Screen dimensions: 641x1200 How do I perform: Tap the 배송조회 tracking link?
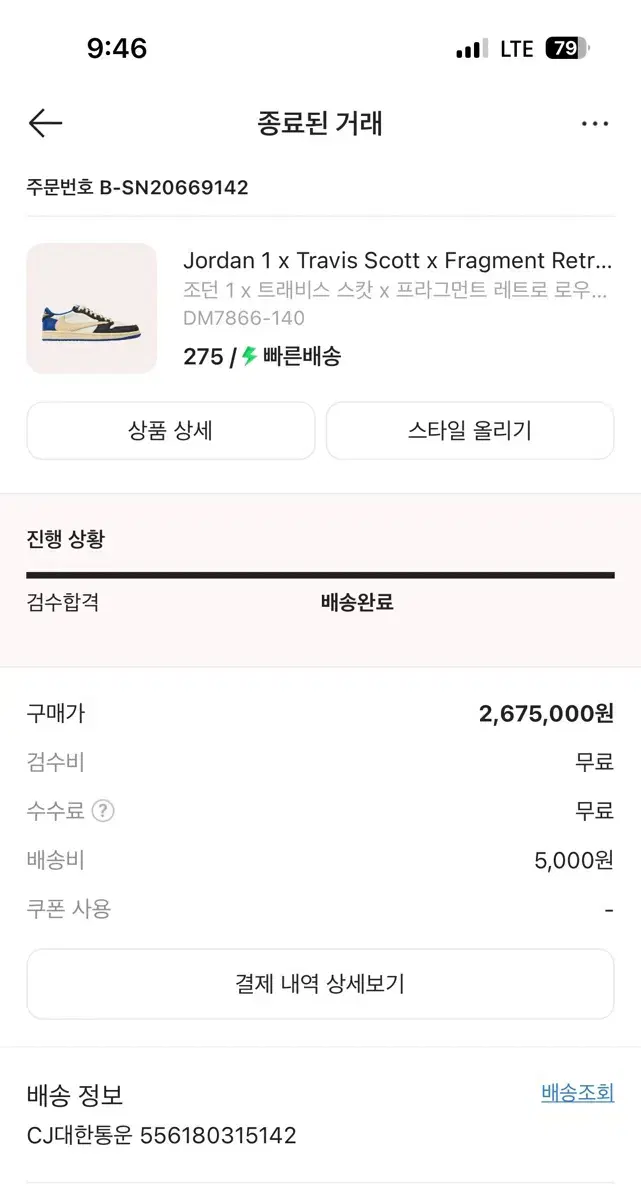click(x=577, y=1092)
